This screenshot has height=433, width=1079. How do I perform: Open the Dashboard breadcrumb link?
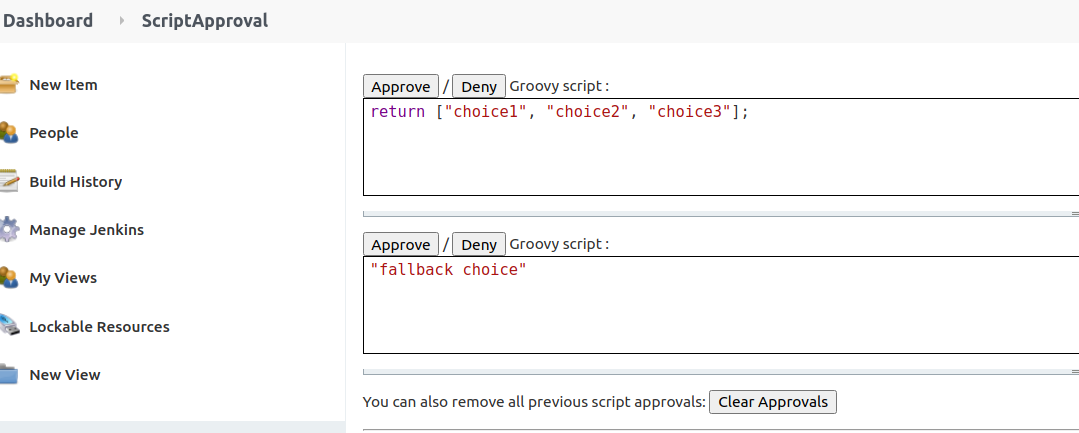48,20
